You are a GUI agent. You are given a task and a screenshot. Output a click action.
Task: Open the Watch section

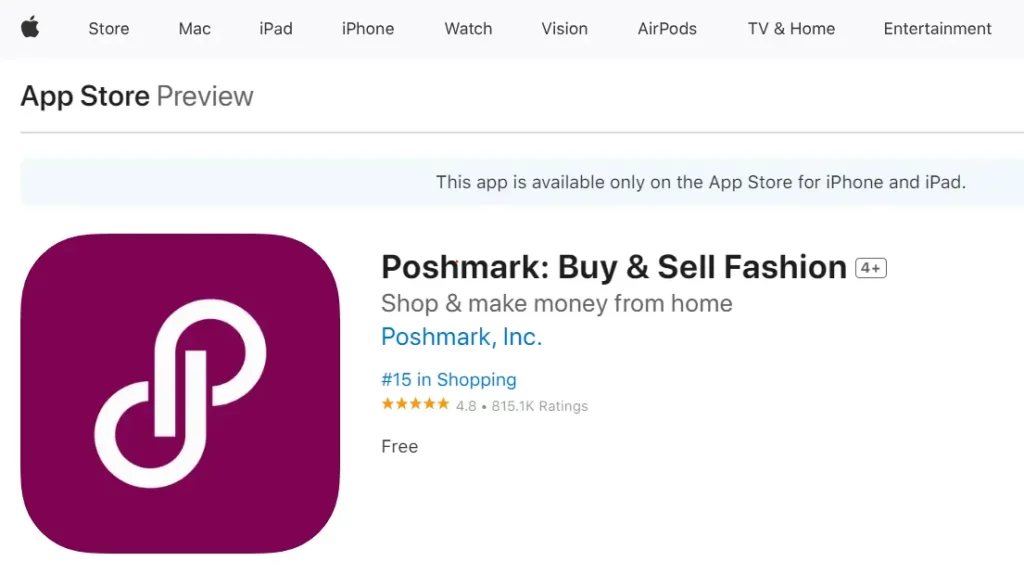point(467,29)
